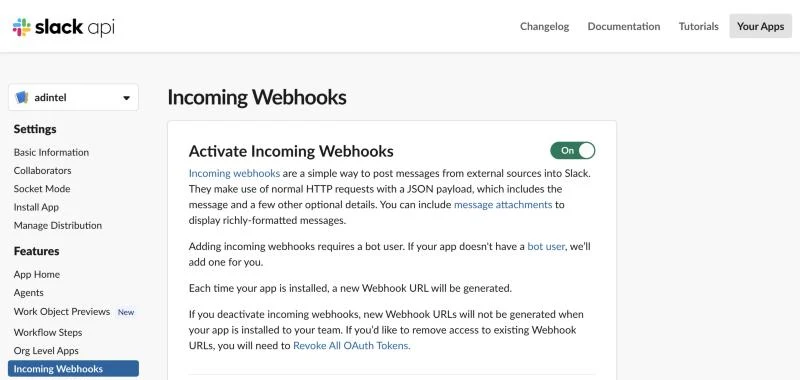Click the slack api wordmark
The width and height of the screenshot is (800, 380).
click(74, 27)
